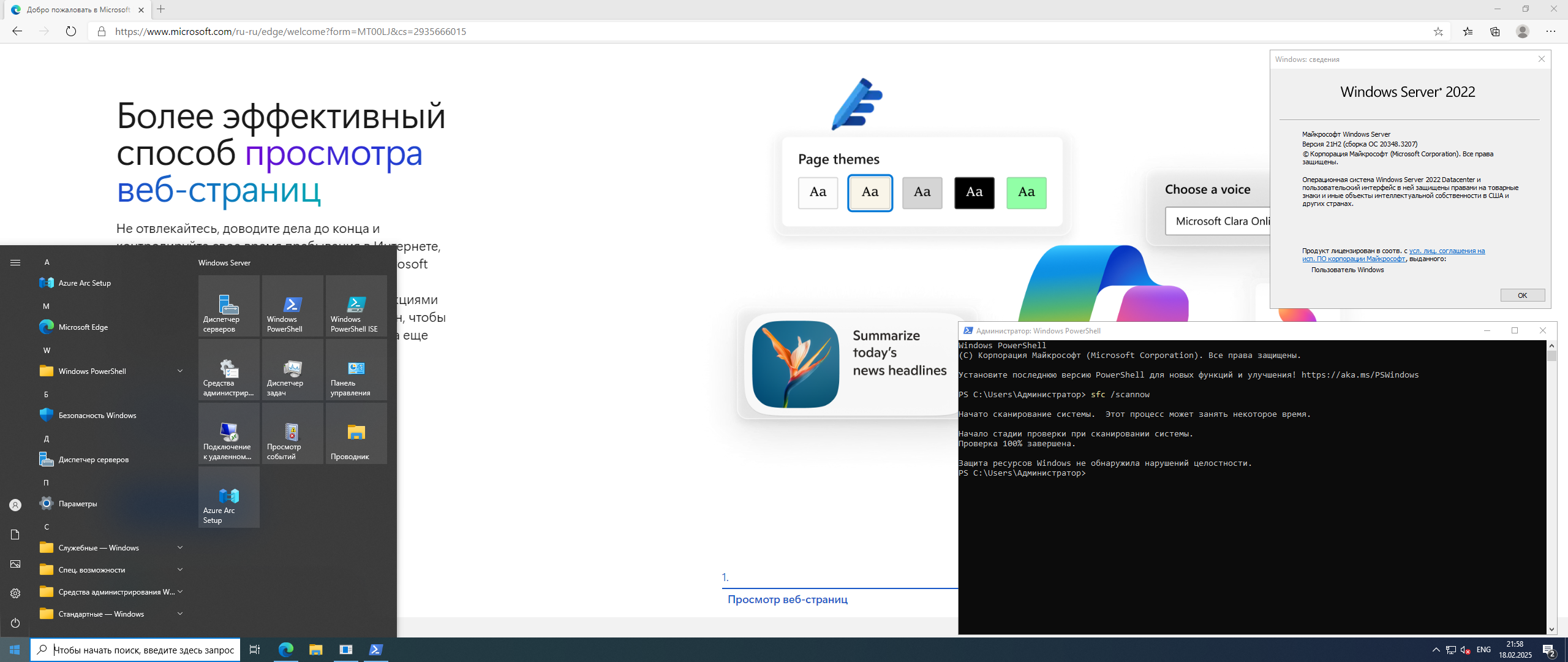Open Средства администрирования tile
Screen dimensions: 1568x662
[228, 369]
